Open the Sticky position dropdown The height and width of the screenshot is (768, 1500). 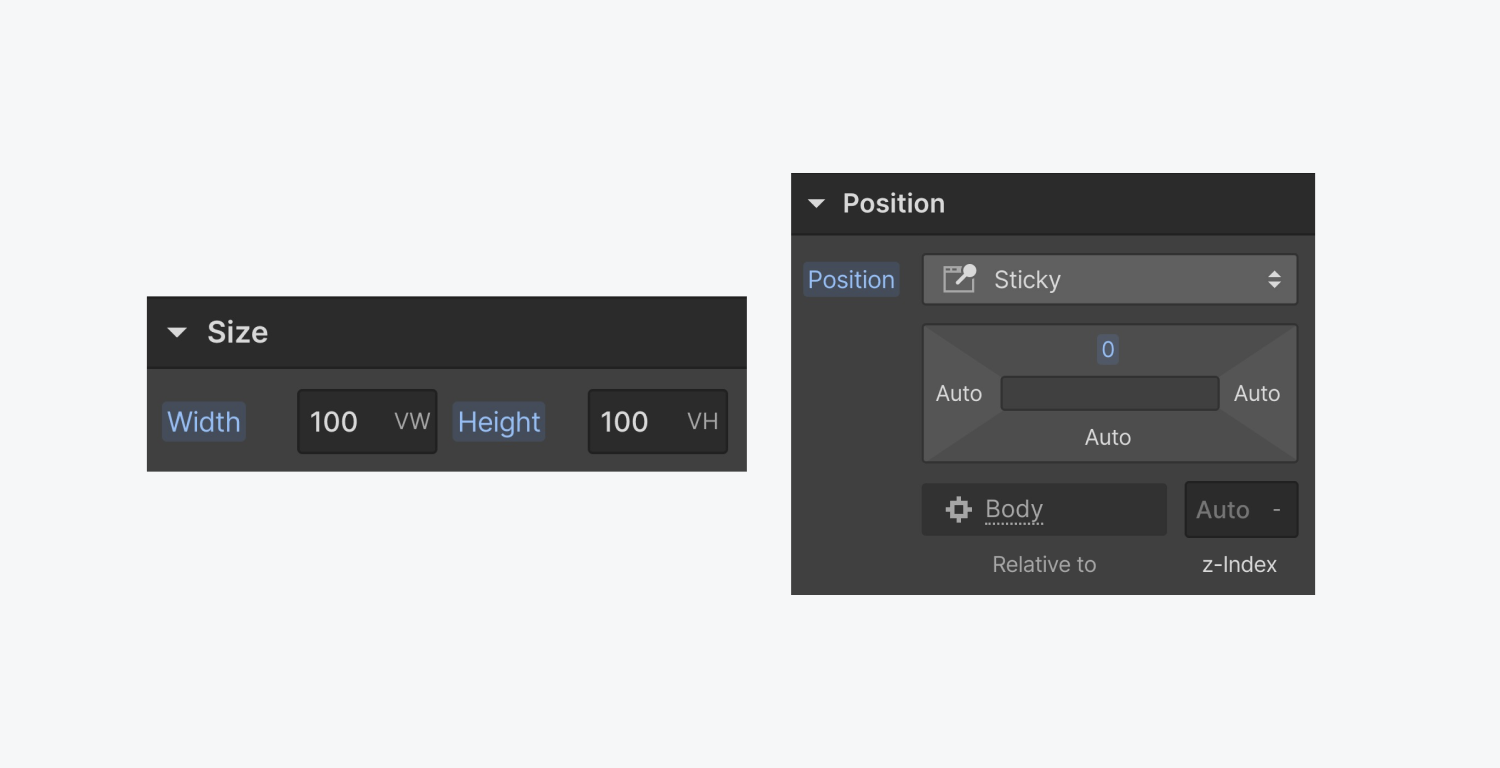(1109, 280)
